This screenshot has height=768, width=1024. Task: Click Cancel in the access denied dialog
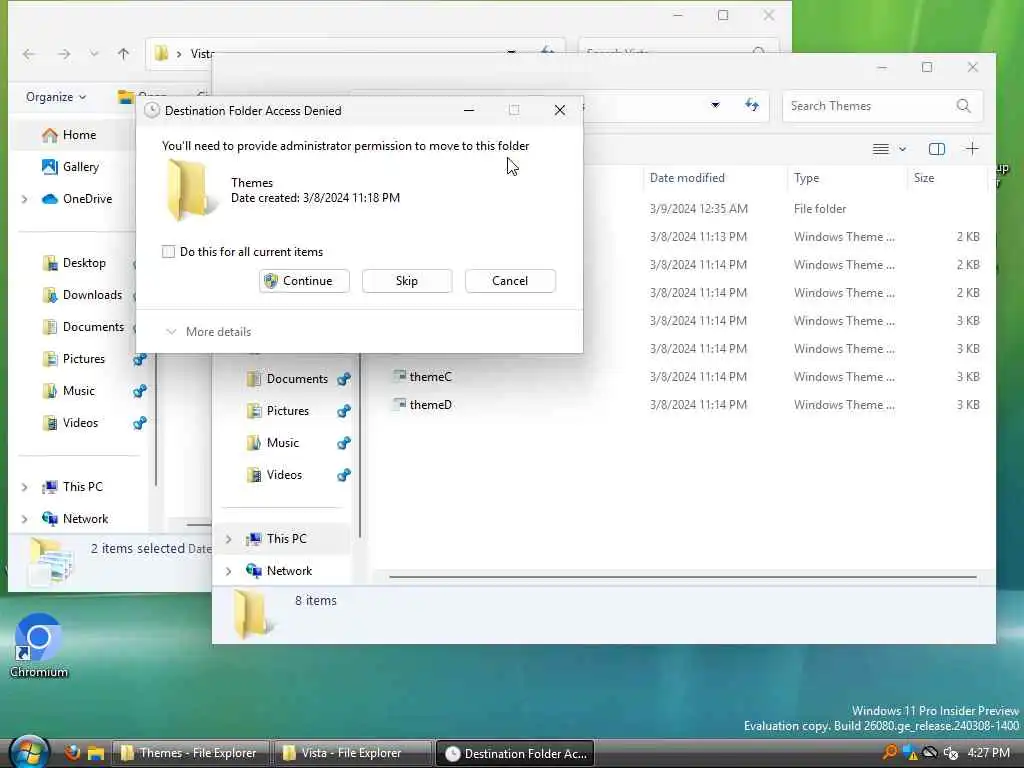[510, 281]
